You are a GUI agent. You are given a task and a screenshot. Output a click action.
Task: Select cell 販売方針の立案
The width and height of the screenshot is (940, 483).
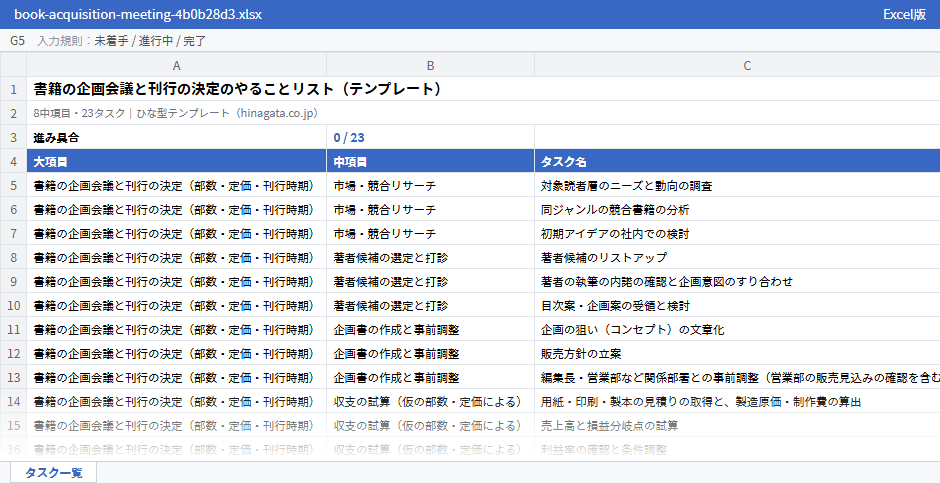737,354
